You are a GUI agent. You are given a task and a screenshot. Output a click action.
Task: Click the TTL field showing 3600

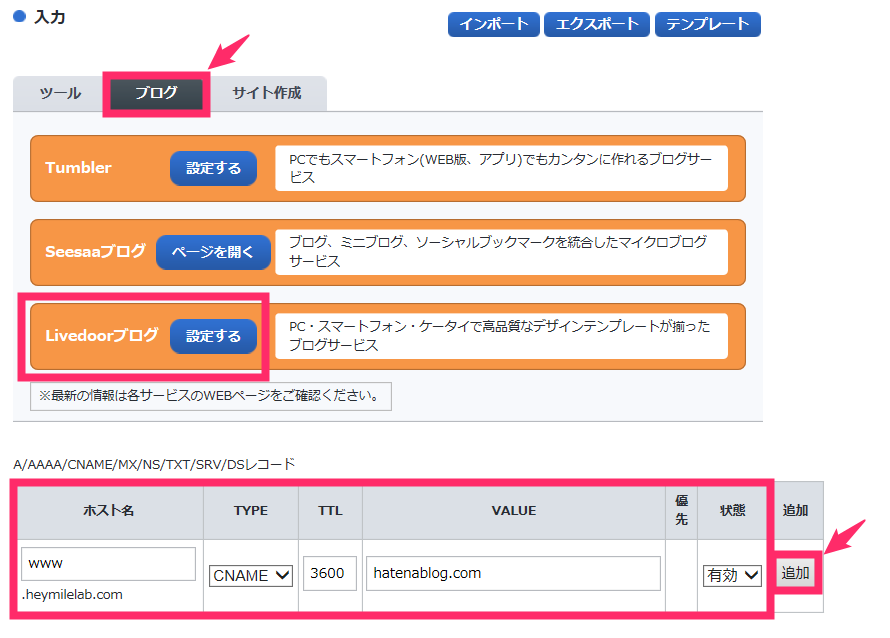point(330,573)
